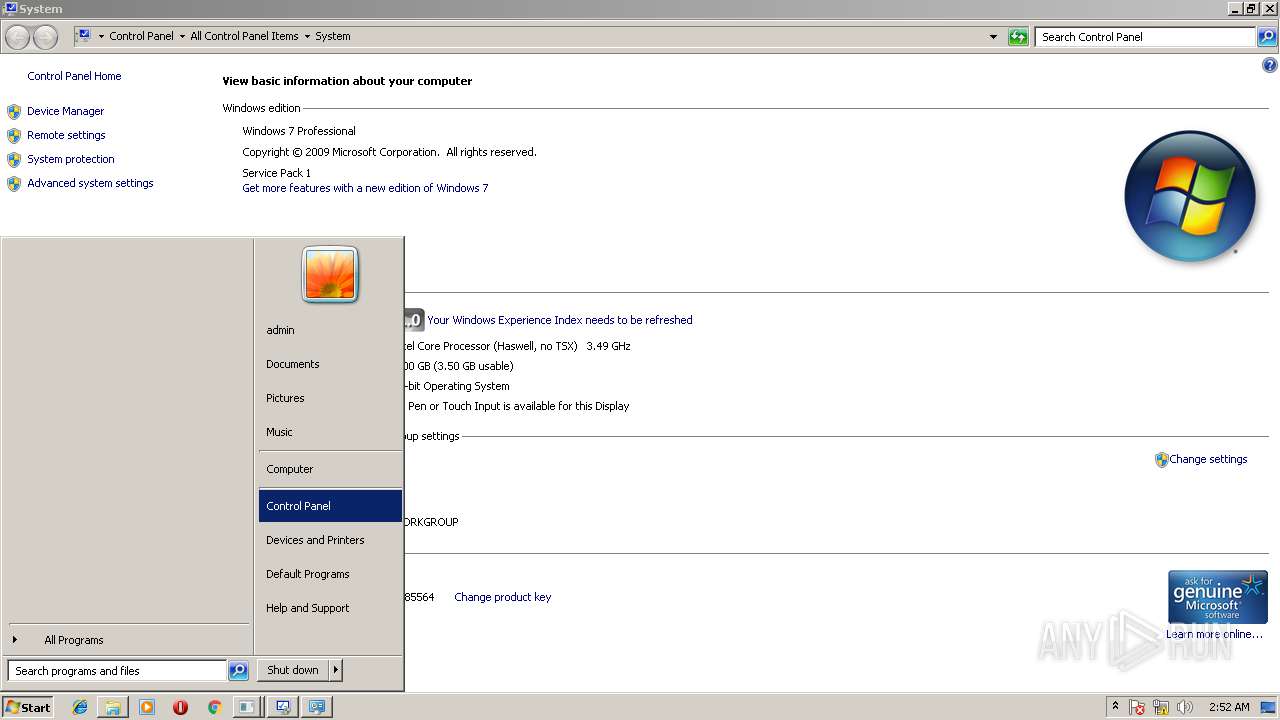Viewport: 1280px width, 720px height.
Task: Expand the address bar history dropdown
Action: [993, 37]
